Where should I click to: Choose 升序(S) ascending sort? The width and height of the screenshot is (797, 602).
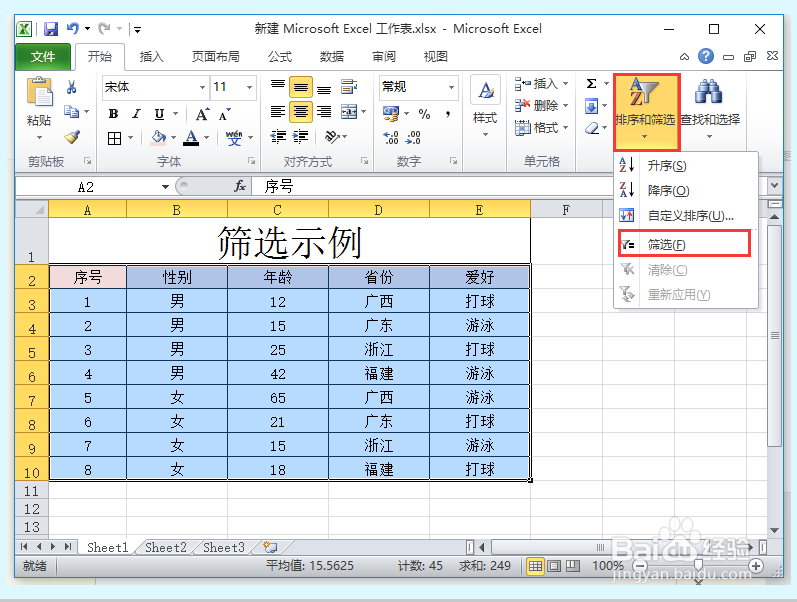(685, 166)
